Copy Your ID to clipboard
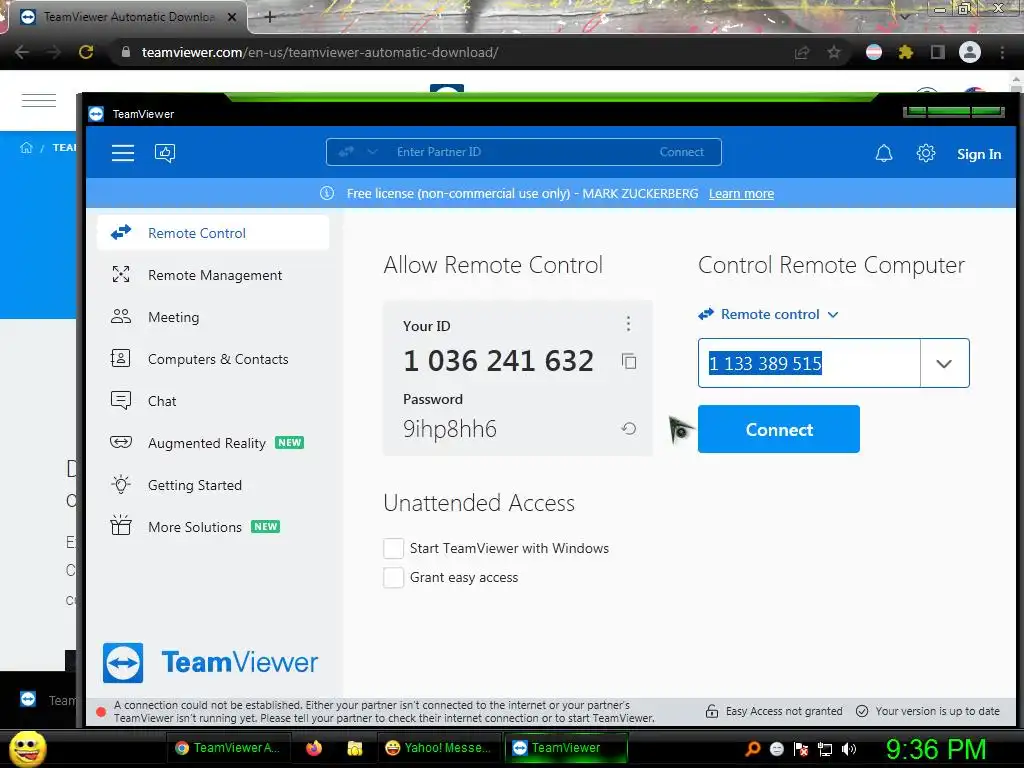 coord(629,361)
